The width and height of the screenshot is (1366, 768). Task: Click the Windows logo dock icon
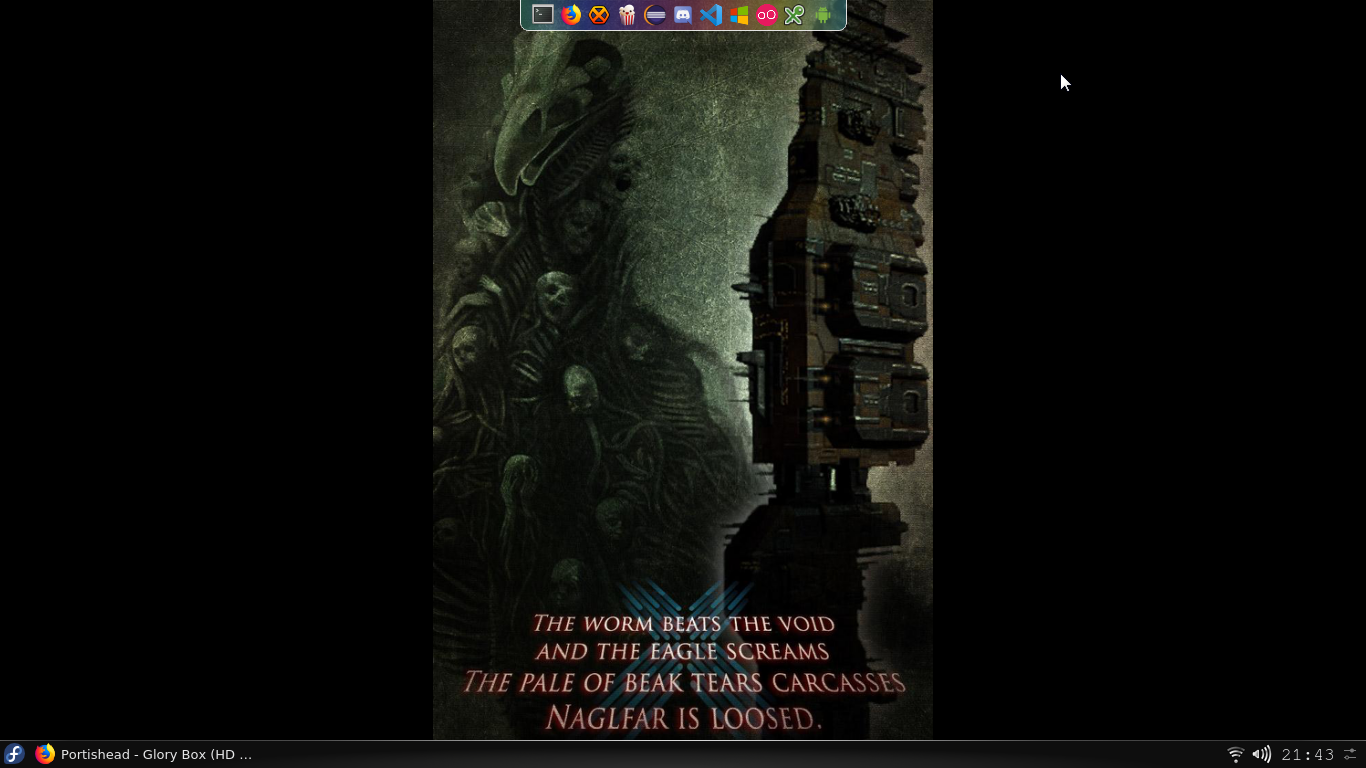click(739, 15)
